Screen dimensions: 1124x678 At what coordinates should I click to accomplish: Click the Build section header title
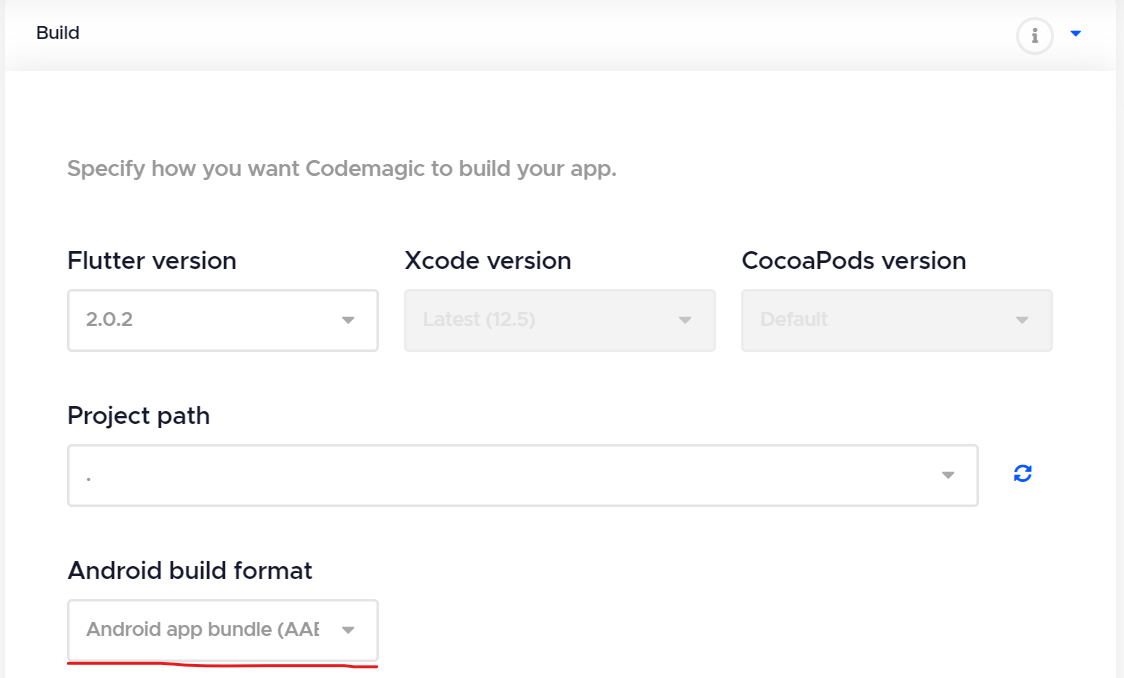tap(58, 33)
